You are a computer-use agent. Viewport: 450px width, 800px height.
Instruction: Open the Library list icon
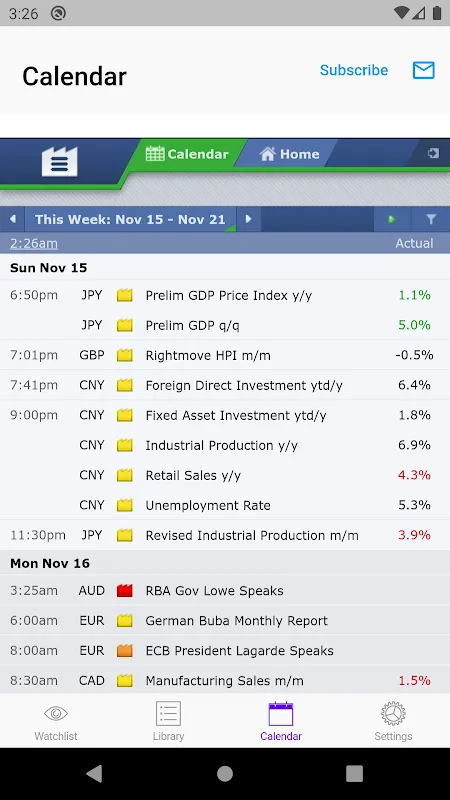pyautogui.click(x=168, y=713)
